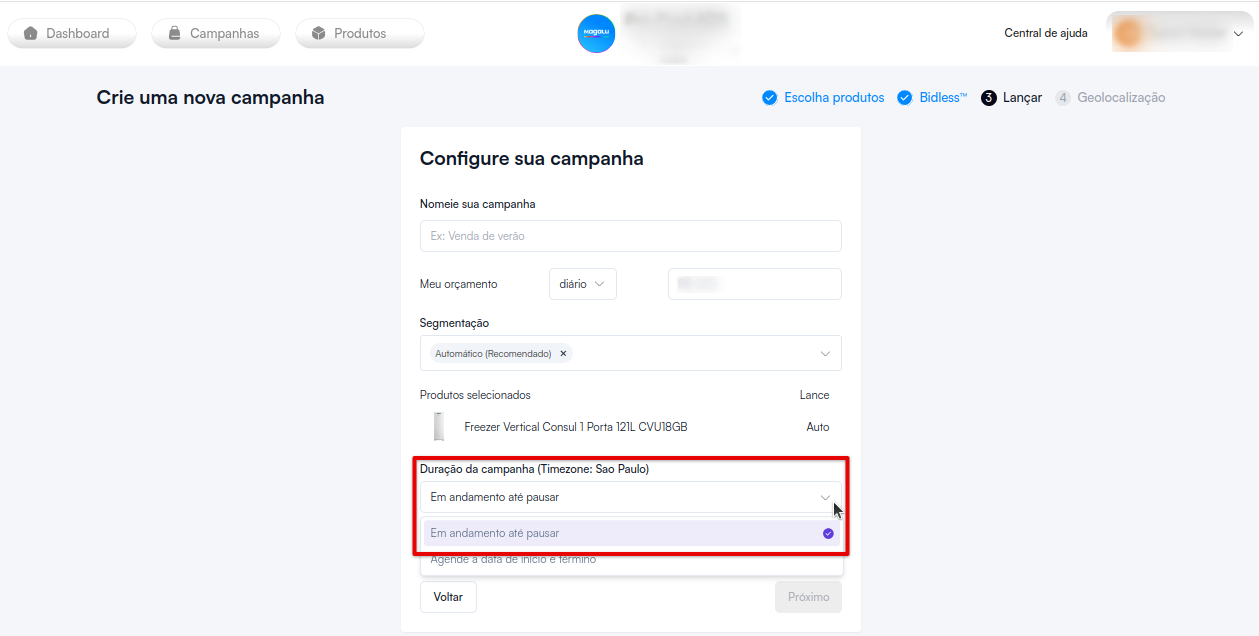Click the Produtos box icon
The width and height of the screenshot is (1259, 636).
[319, 33]
